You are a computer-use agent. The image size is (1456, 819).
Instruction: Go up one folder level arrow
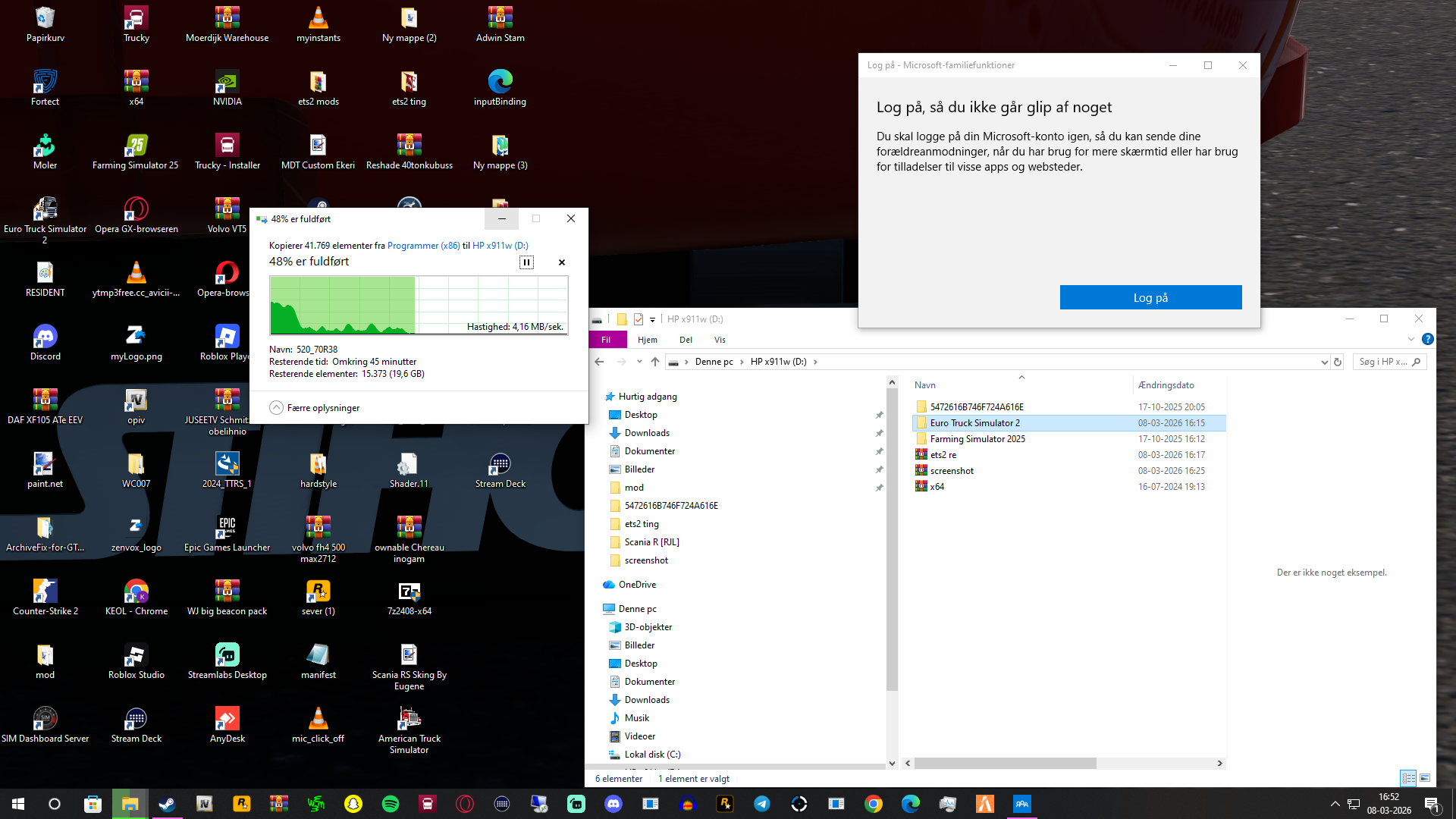click(655, 362)
